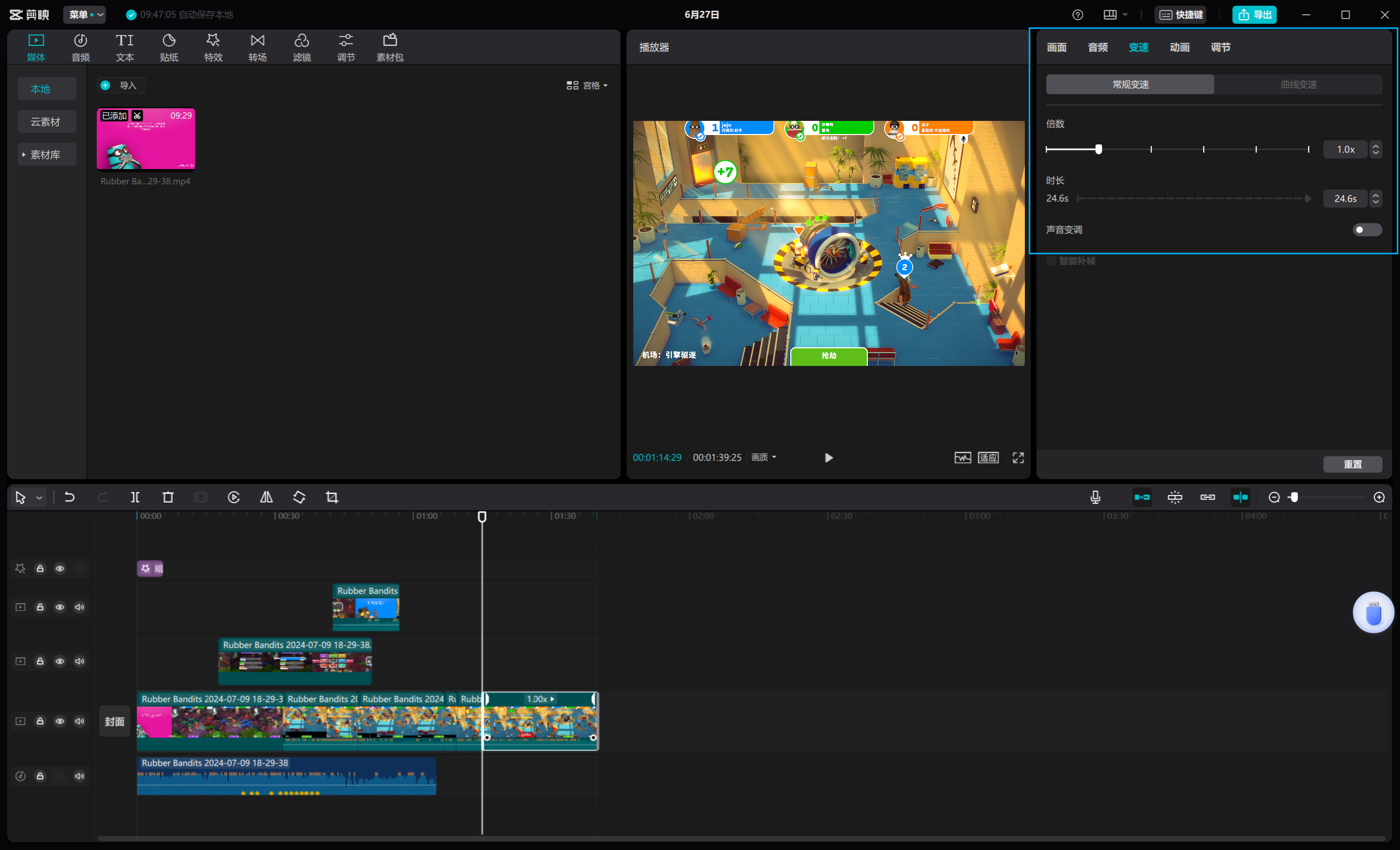
Task: Click the 导出 export button
Action: point(1255,15)
